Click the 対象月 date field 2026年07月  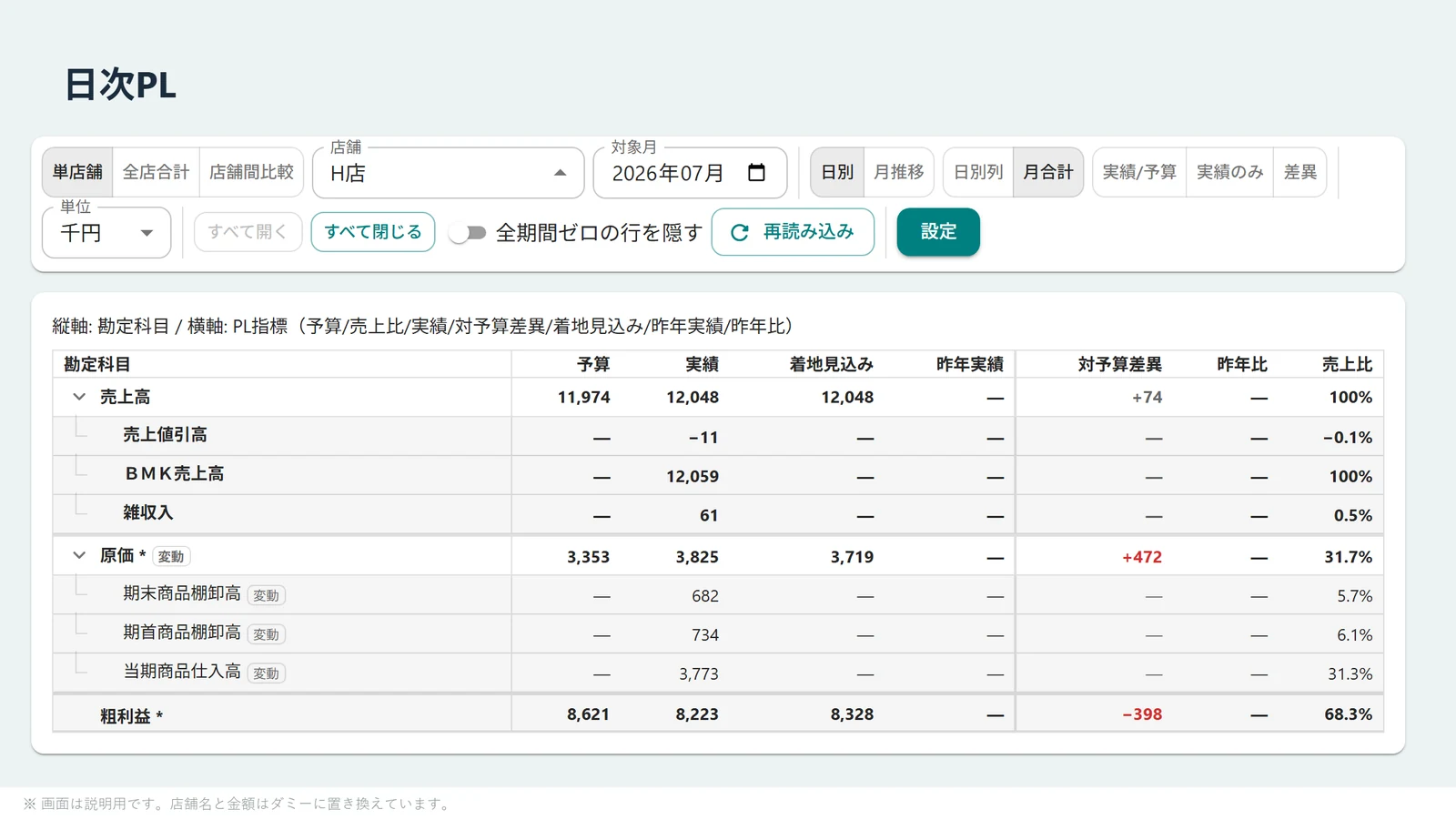tap(690, 173)
